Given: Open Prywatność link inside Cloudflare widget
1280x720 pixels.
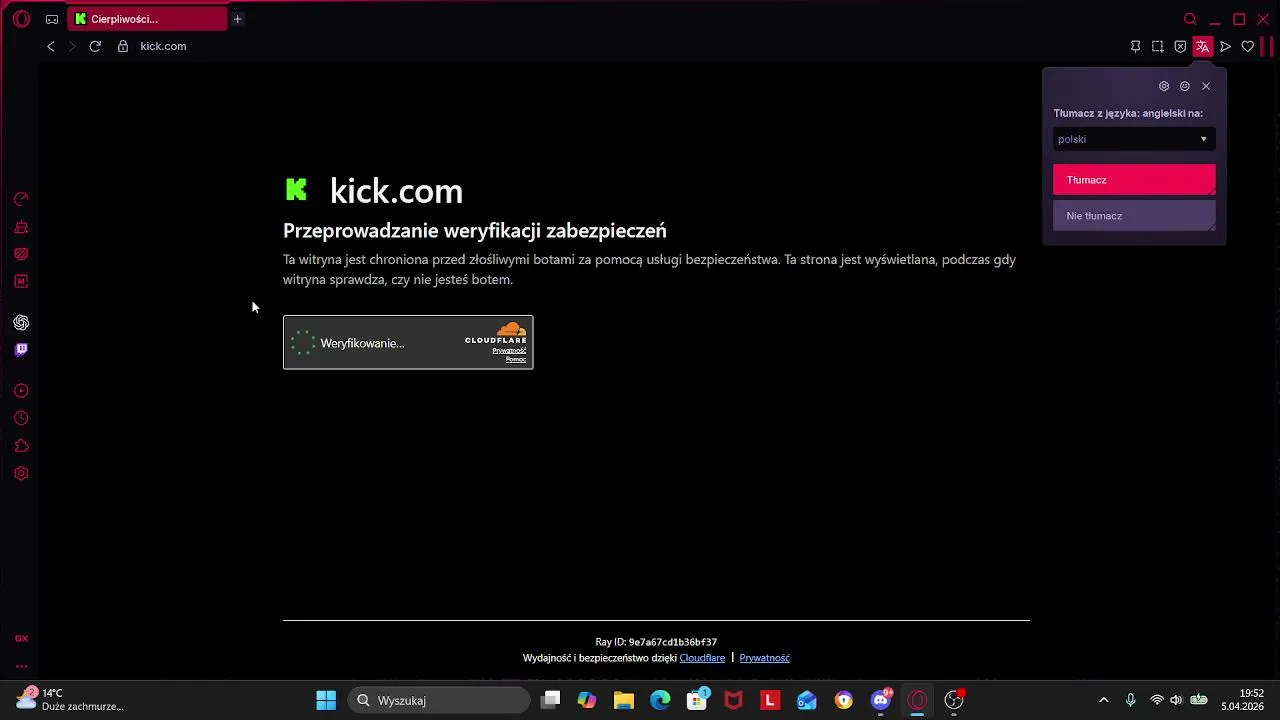Looking at the screenshot, I should click(509, 351).
